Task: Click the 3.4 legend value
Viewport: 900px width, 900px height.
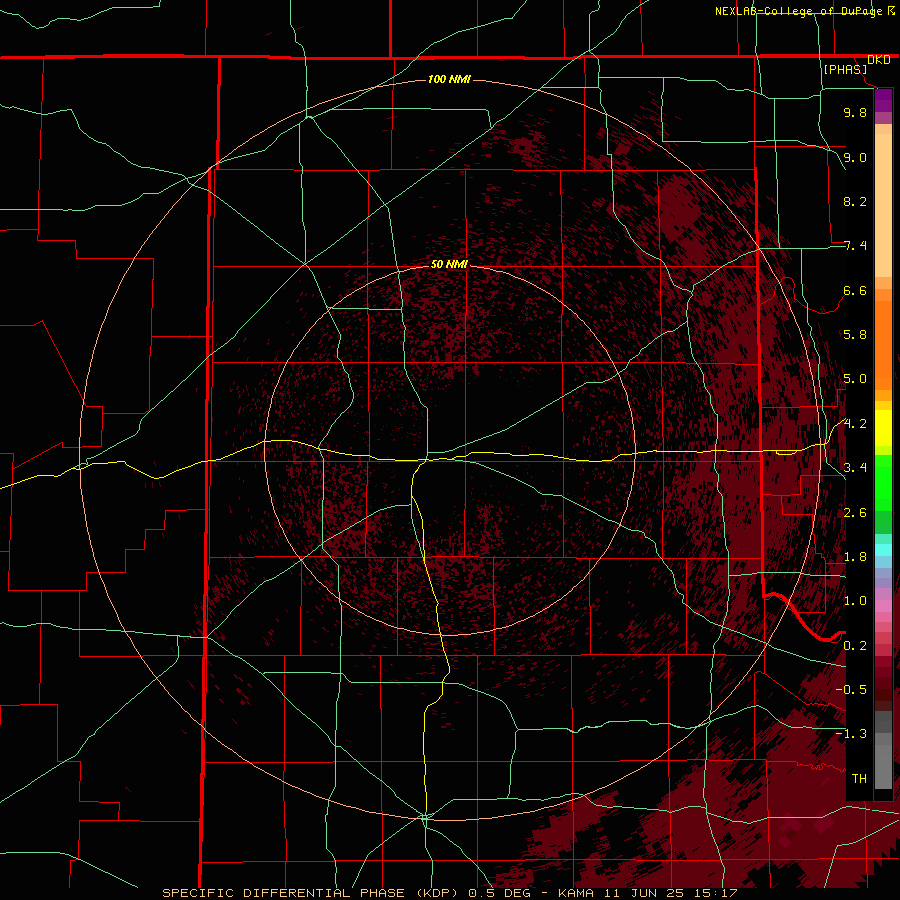Action: [x=855, y=468]
